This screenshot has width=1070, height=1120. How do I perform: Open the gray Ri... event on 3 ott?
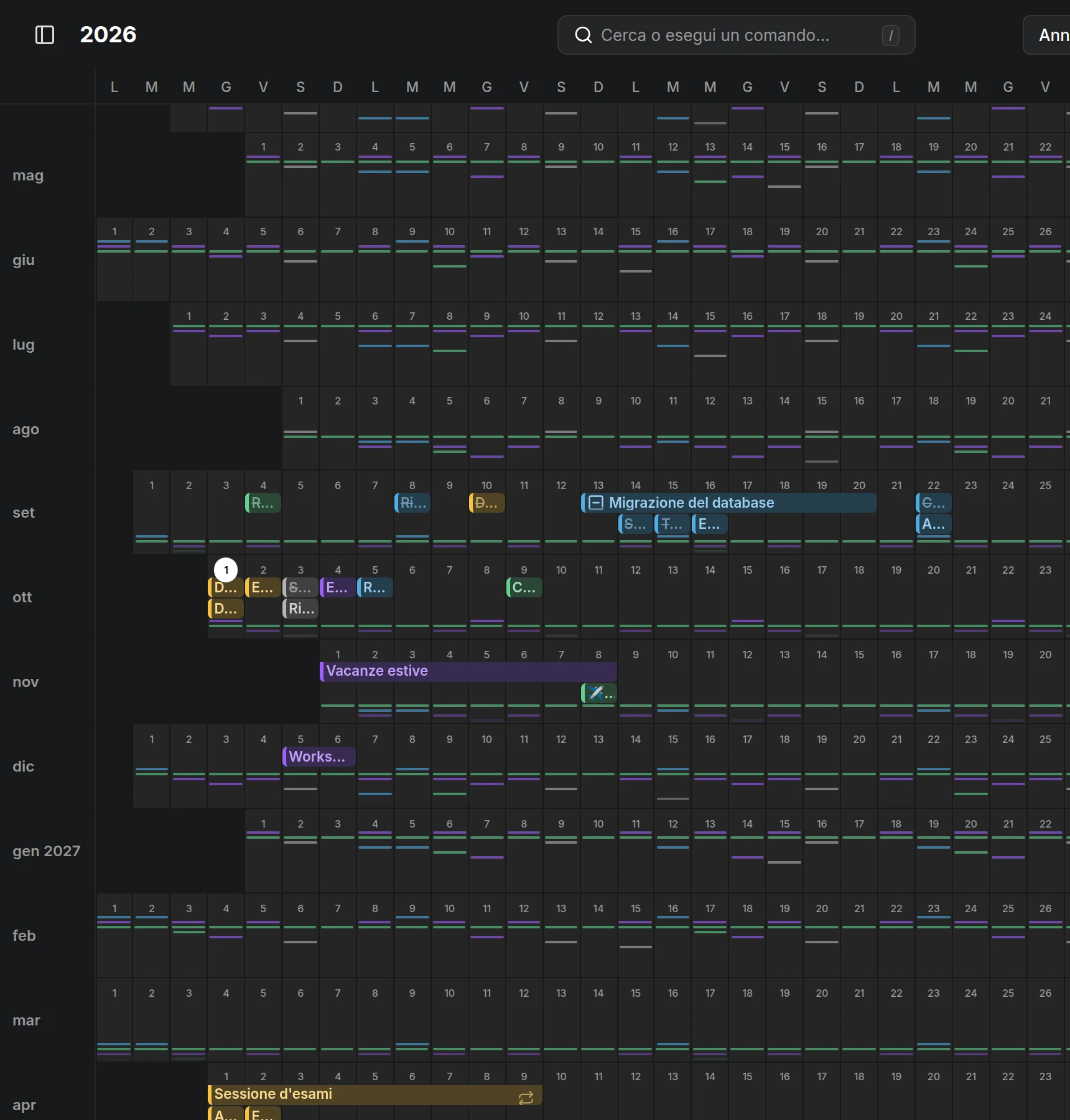tap(300, 609)
